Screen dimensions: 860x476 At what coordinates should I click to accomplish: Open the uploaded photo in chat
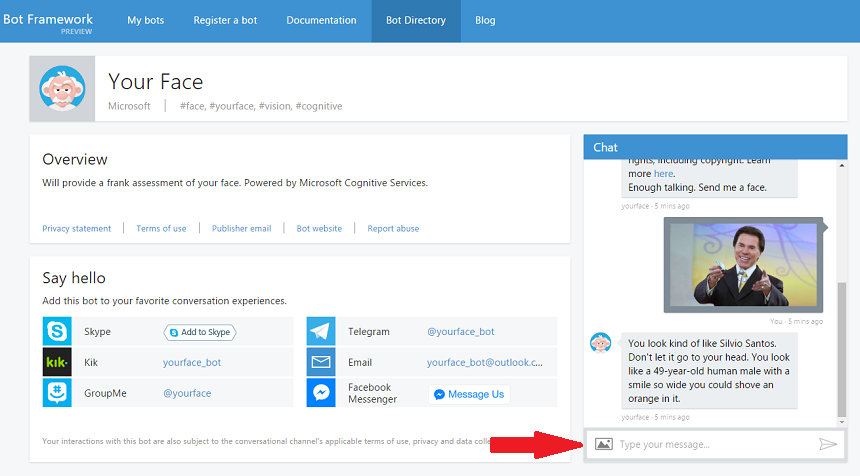(x=743, y=265)
